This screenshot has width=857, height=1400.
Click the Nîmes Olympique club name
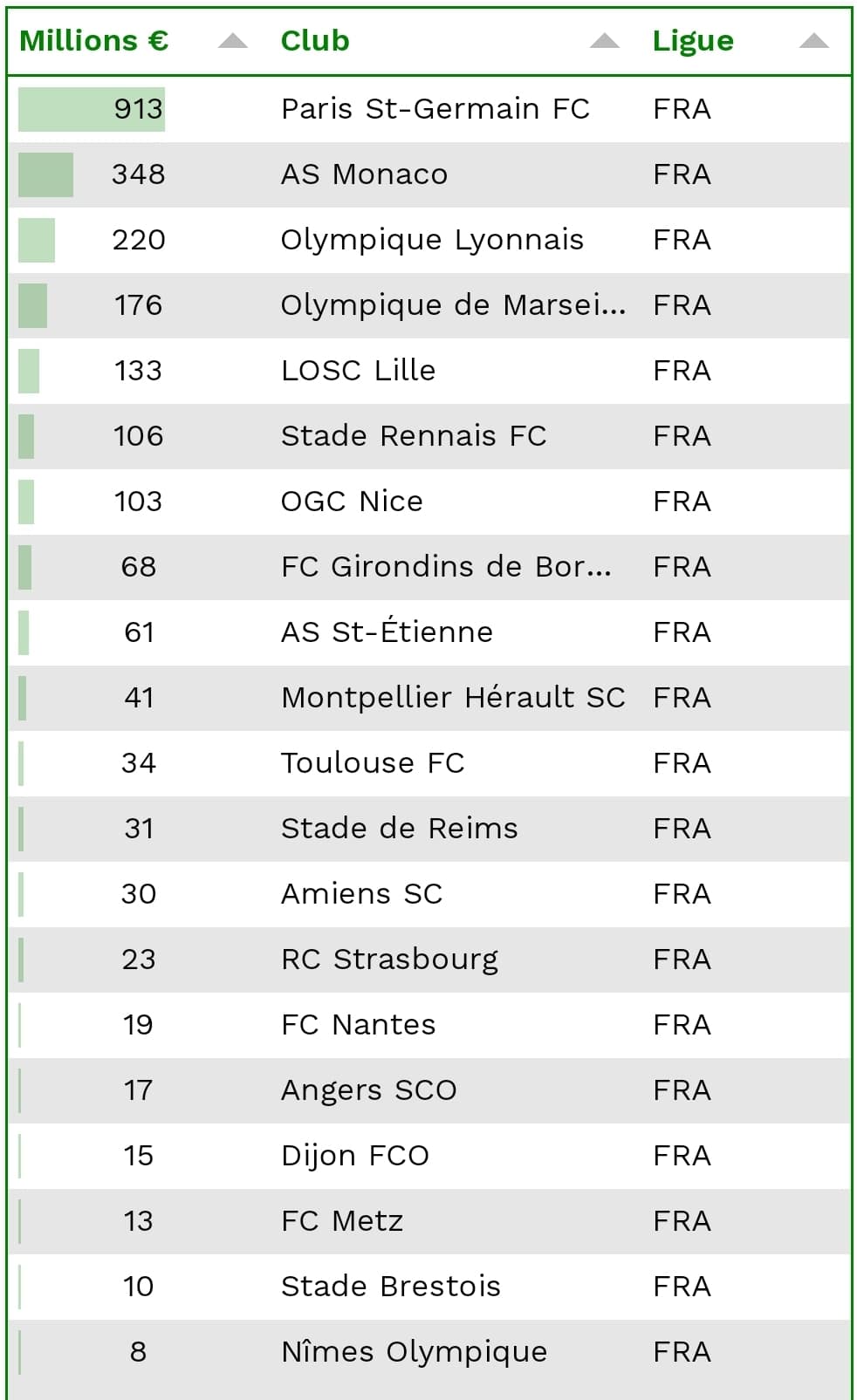(x=414, y=1352)
